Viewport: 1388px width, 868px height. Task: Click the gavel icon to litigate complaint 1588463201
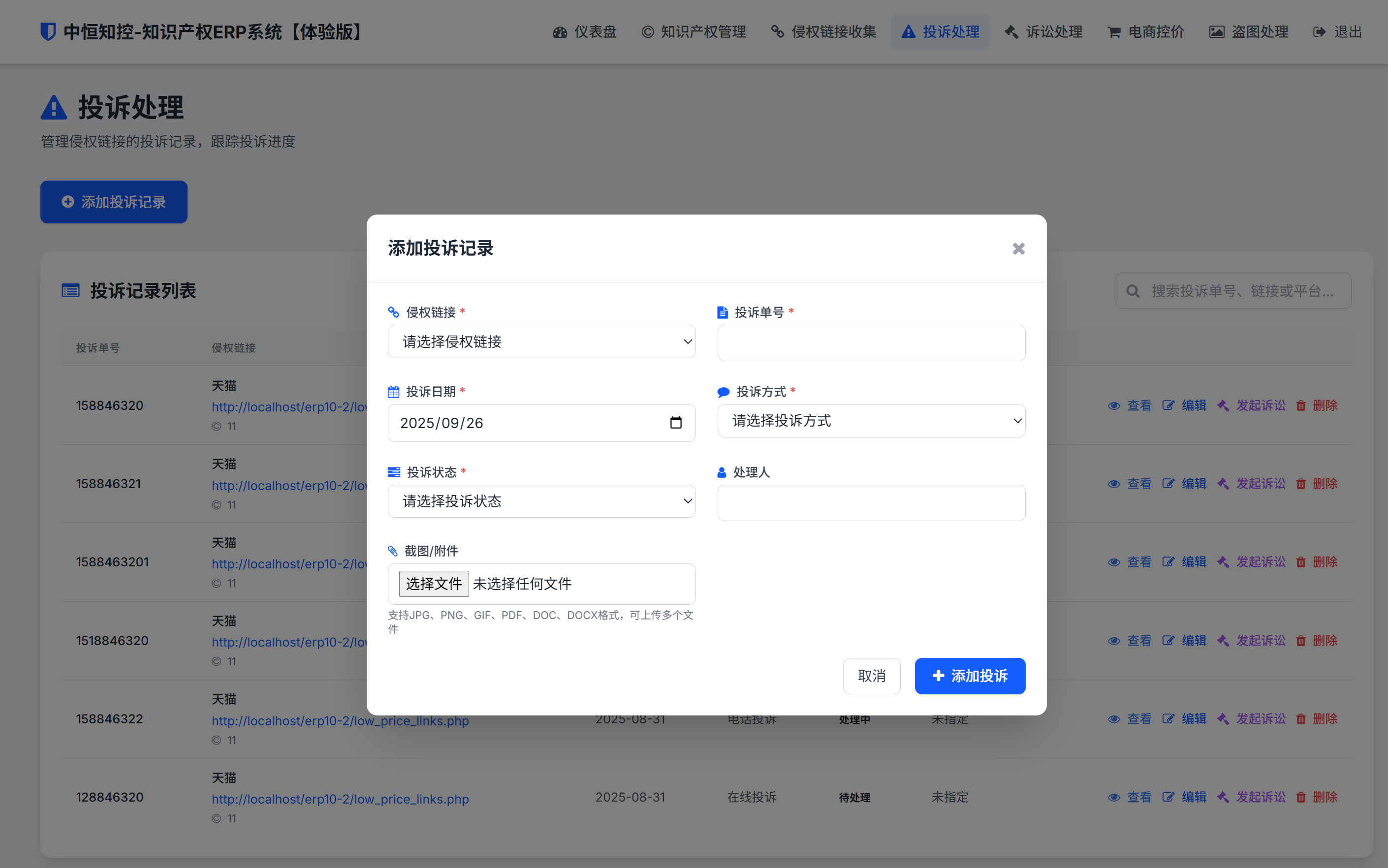coord(1223,561)
